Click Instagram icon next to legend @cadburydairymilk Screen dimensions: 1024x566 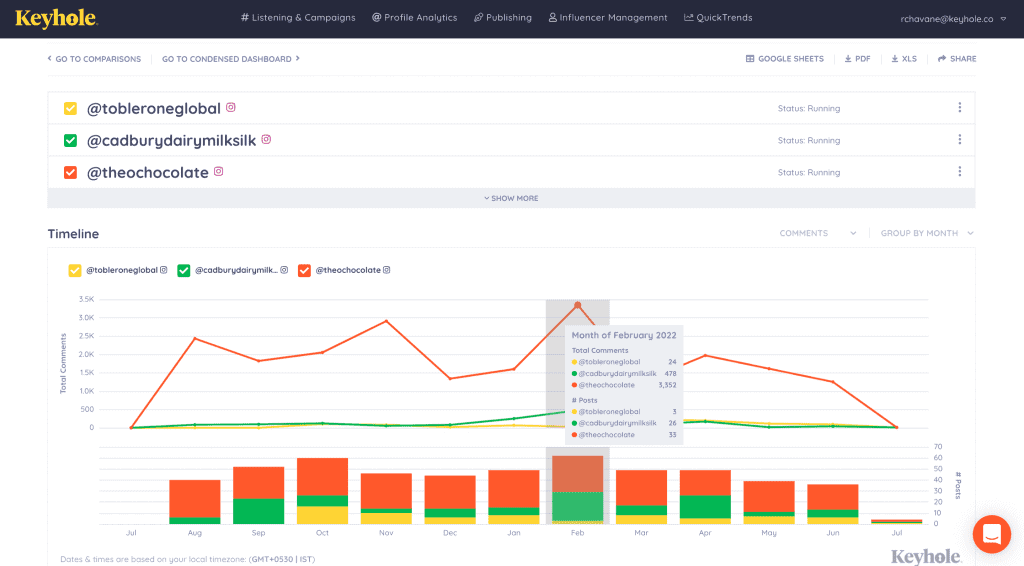[x=284, y=270]
